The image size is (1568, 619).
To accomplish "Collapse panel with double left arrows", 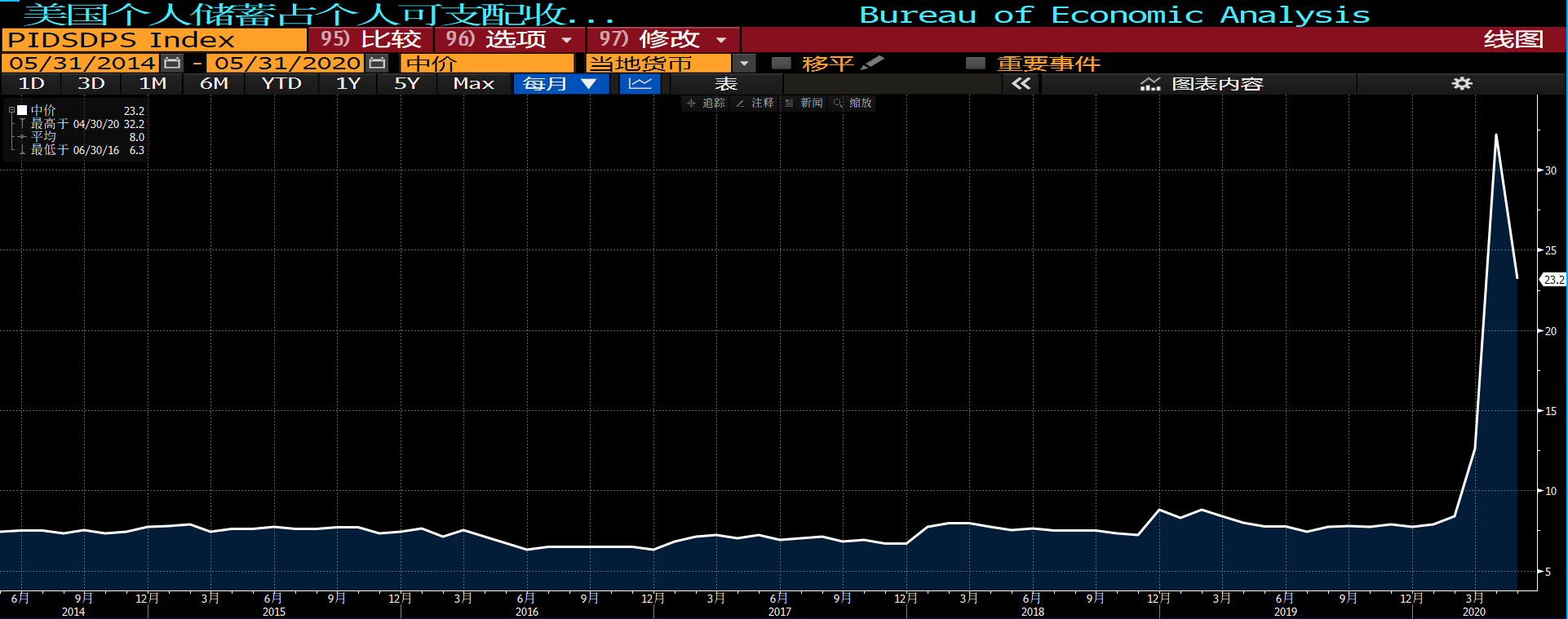I will click(1021, 83).
